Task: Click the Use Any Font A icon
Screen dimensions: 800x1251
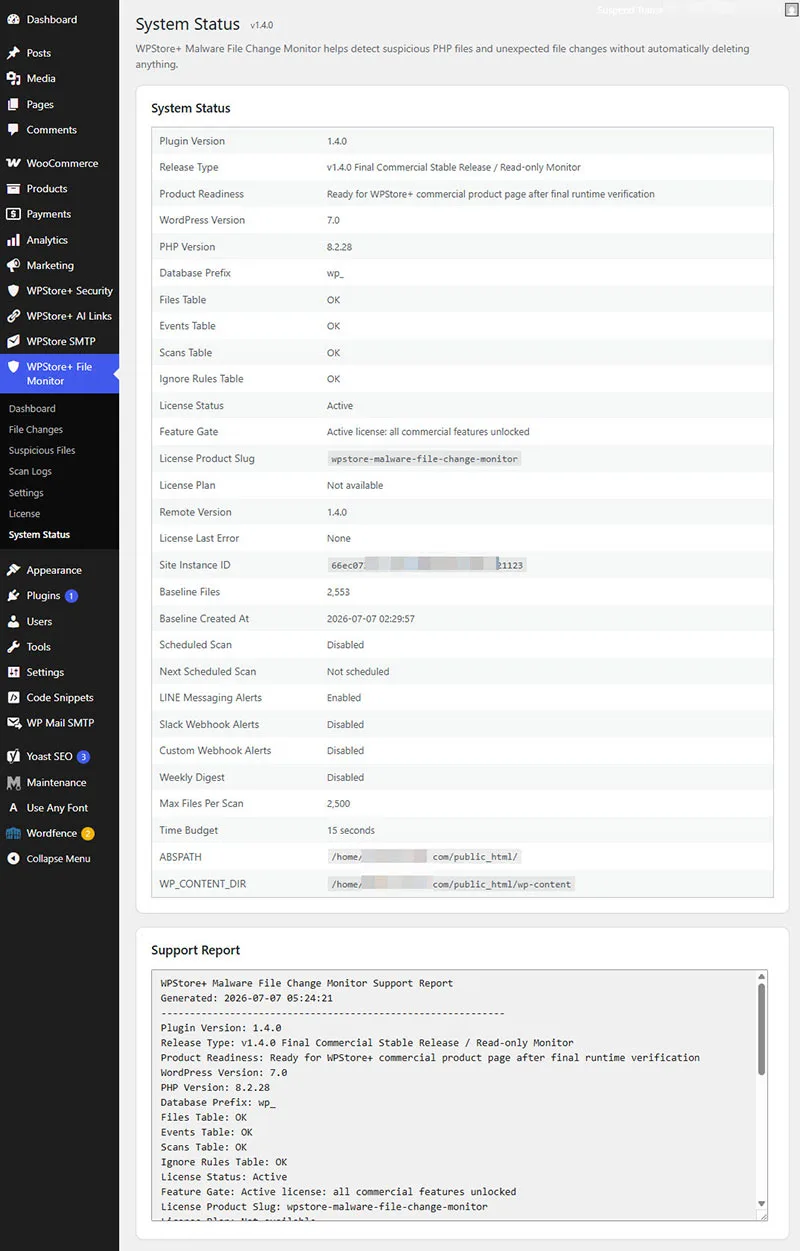Action: pyautogui.click(x=13, y=808)
